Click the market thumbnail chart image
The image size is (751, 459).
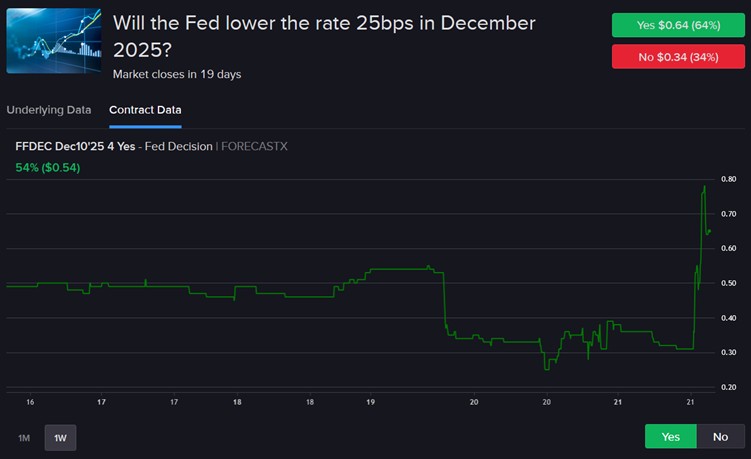coord(54,41)
